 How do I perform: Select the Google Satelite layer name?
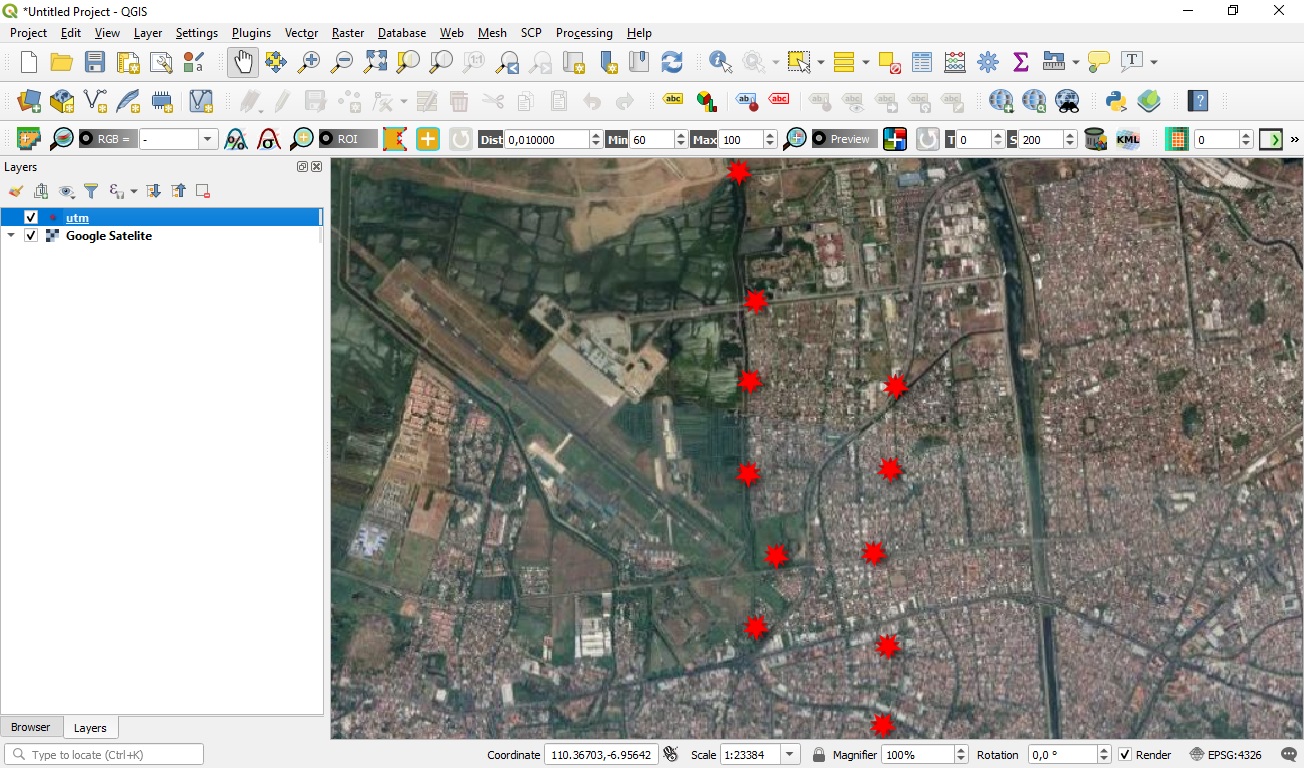(x=109, y=236)
